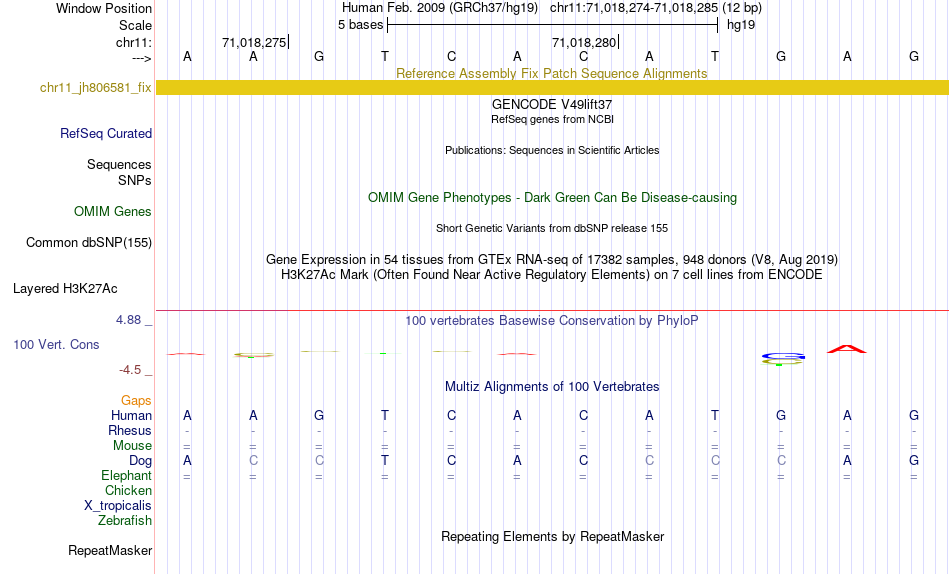This screenshot has width=950, height=574.
Task: Open the 100 Vert. Cons track label
Action: [x=56, y=344]
